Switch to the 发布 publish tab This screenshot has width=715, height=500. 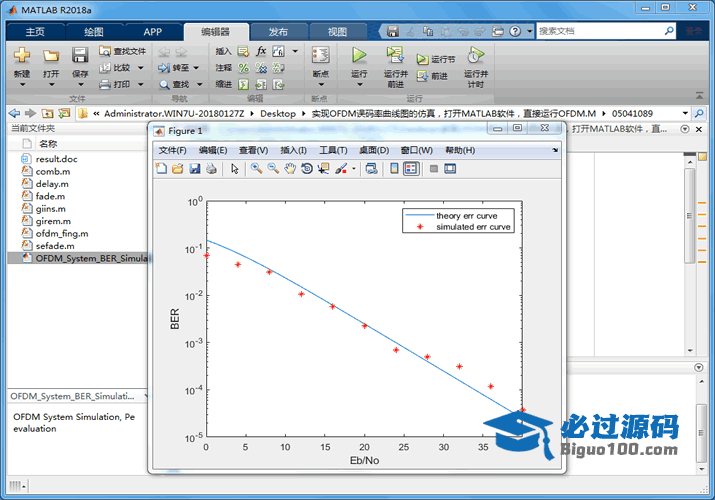[278, 32]
